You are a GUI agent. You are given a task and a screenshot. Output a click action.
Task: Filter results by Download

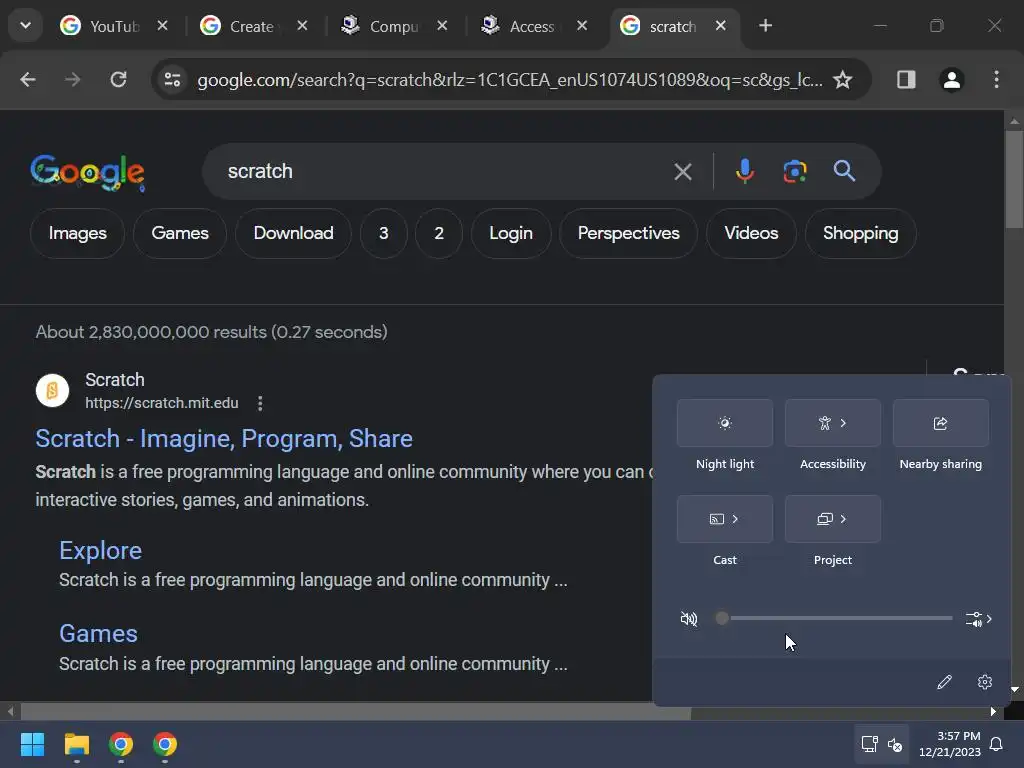(x=293, y=233)
